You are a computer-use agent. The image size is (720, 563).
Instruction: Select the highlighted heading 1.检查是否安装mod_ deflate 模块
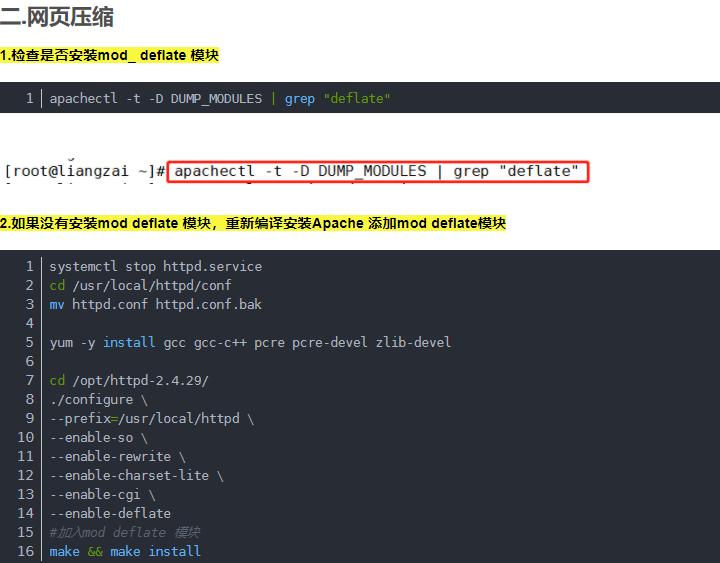(109, 55)
